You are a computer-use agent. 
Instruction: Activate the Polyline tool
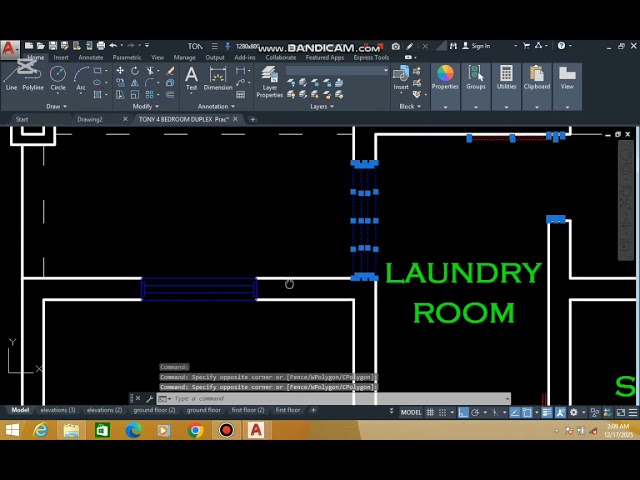pyautogui.click(x=33, y=77)
